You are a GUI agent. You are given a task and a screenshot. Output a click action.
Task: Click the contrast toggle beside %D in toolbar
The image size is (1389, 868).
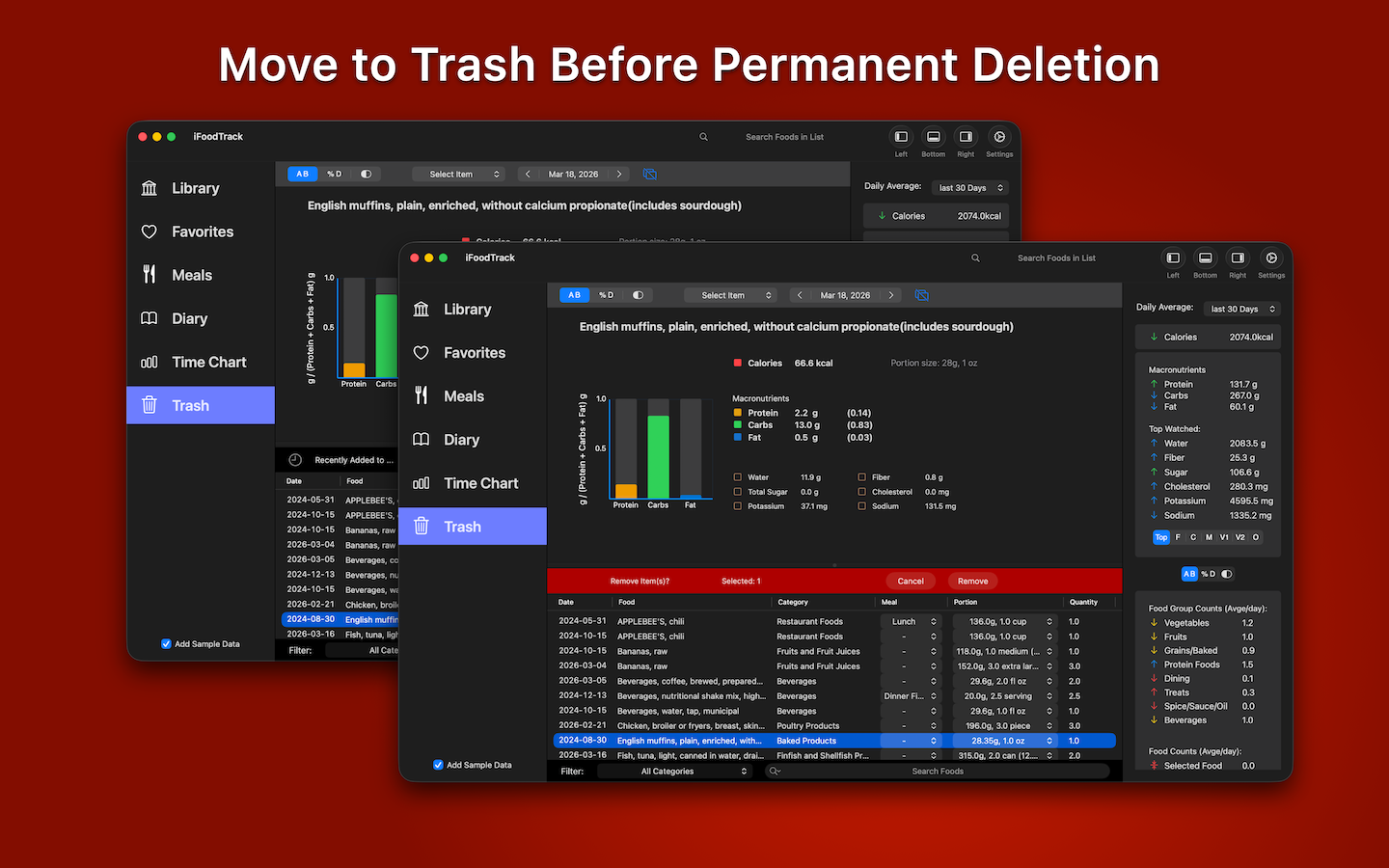[x=639, y=295]
